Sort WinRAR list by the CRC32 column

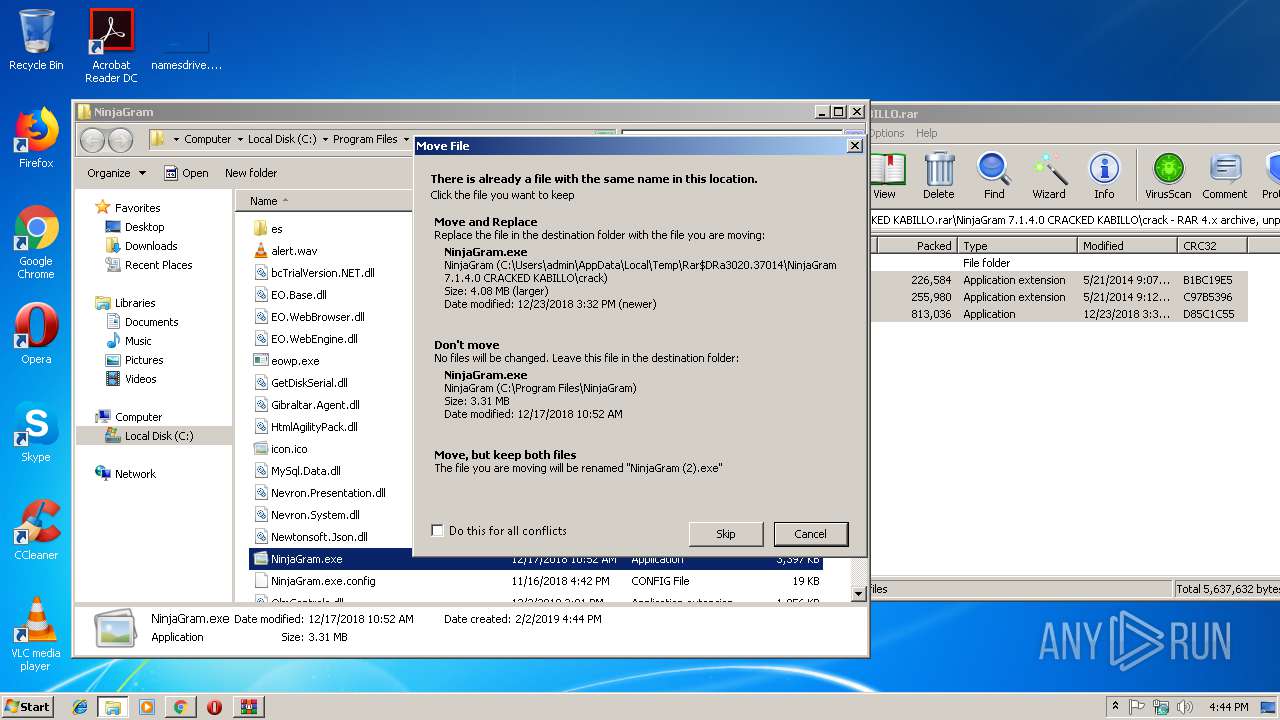pyautogui.click(x=1211, y=245)
